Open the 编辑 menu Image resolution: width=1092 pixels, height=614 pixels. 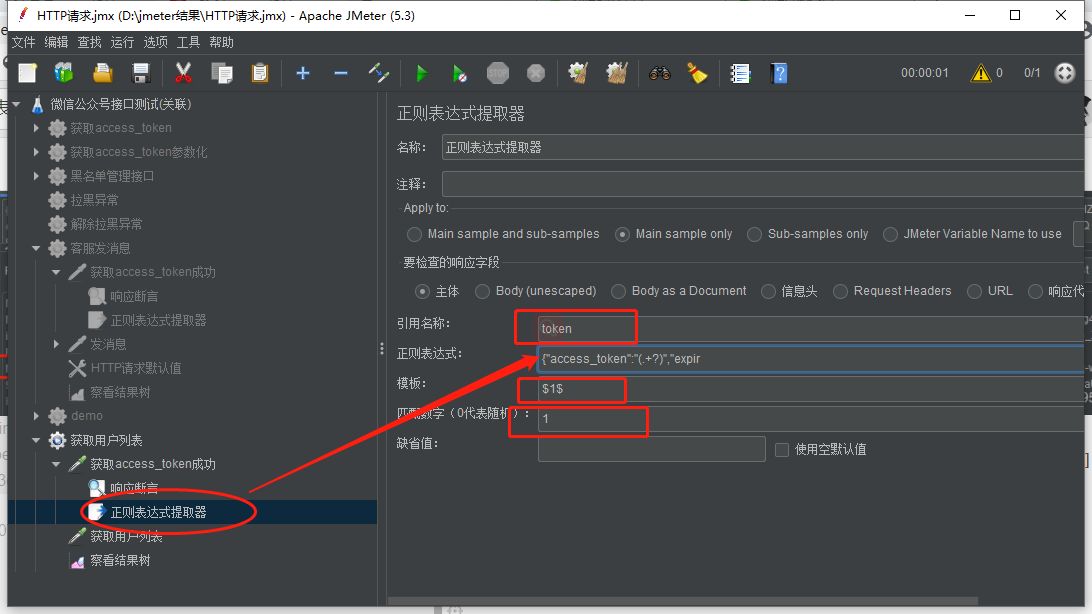(56, 42)
